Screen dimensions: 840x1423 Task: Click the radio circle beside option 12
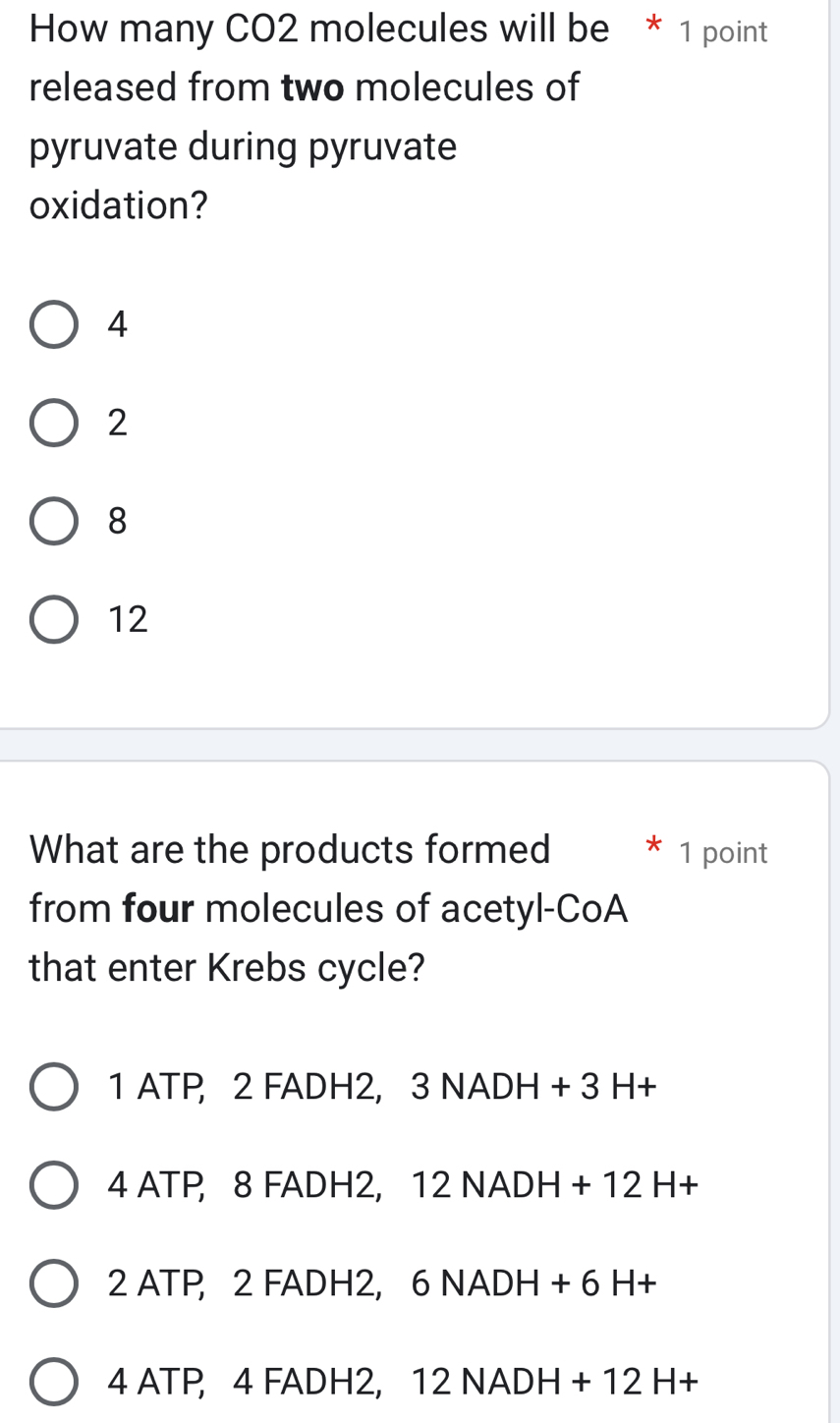(54, 618)
